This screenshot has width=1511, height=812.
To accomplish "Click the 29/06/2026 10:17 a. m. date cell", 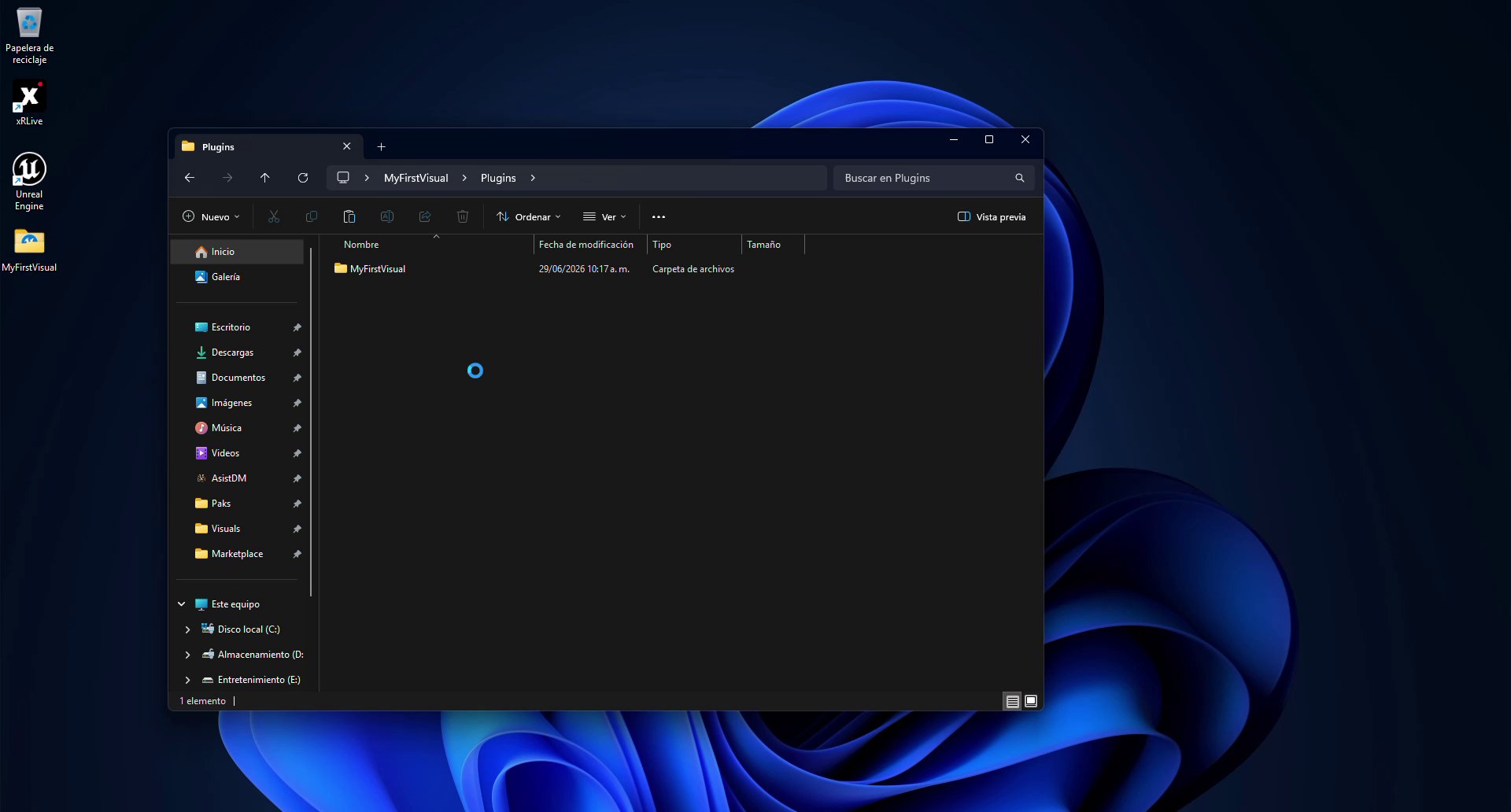I will [584, 269].
